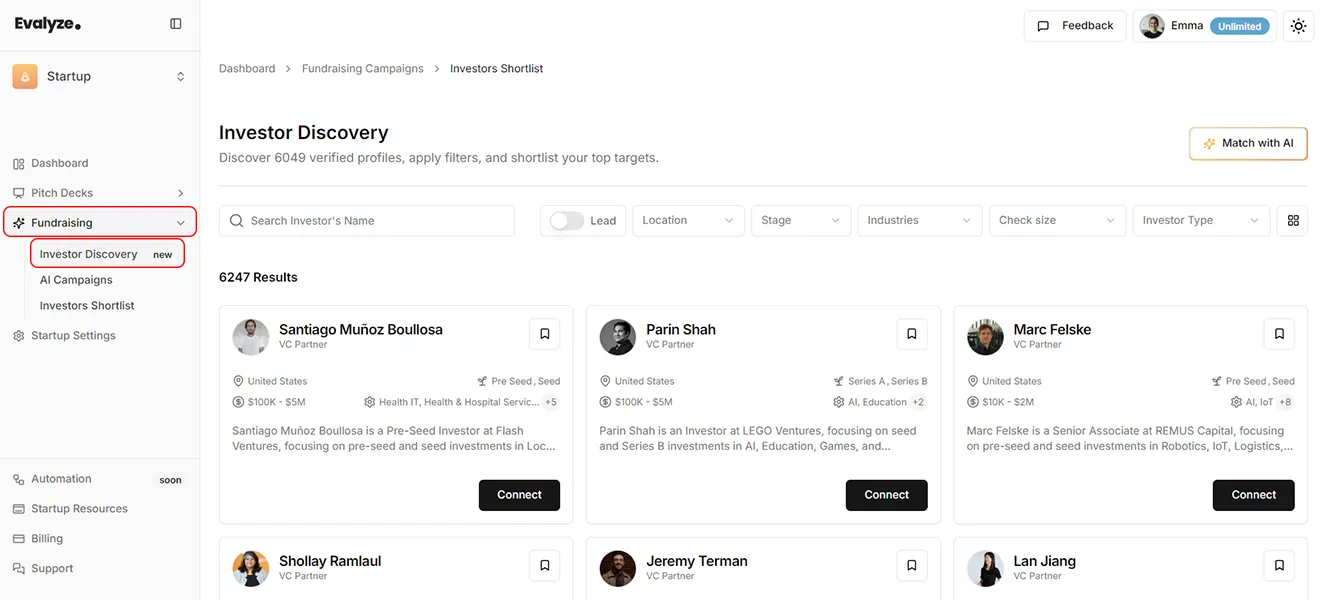The width and height of the screenshot is (1324, 600).
Task: Click the Search Investor's Name field
Action: pyautogui.click(x=367, y=220)
